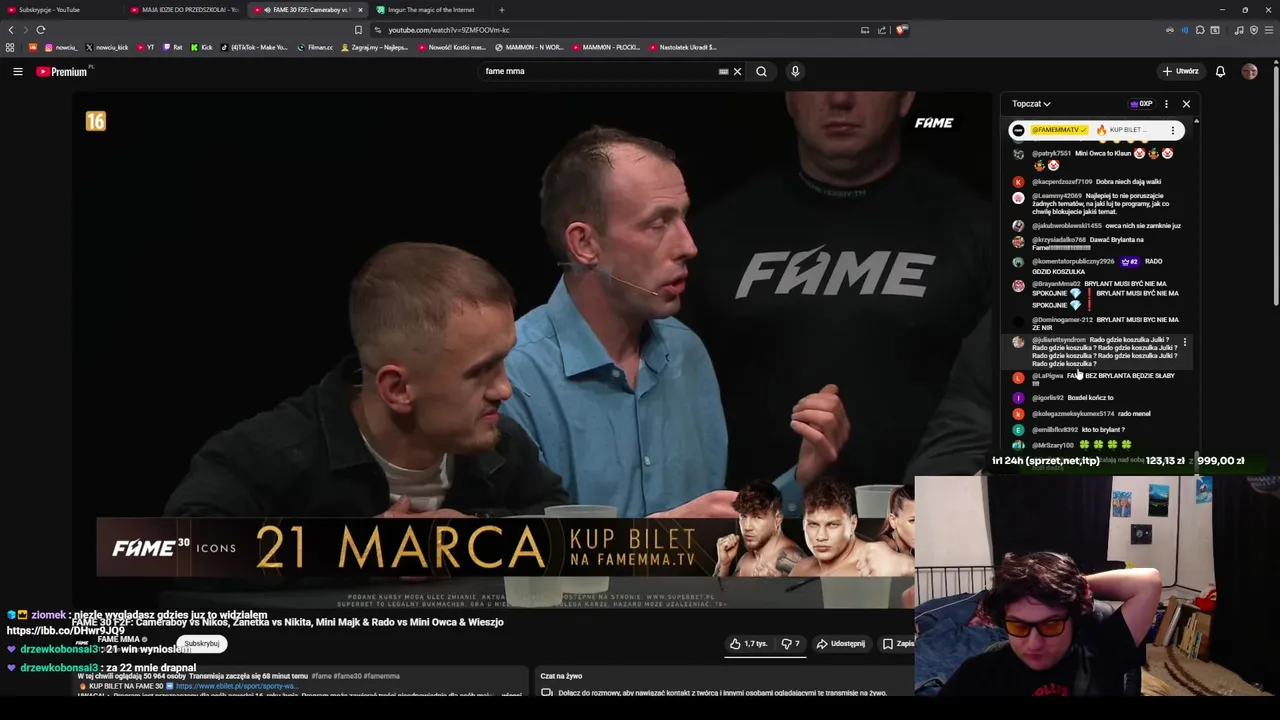
Task: Switch to Imgur tab
Action: [x=431, y=10]
